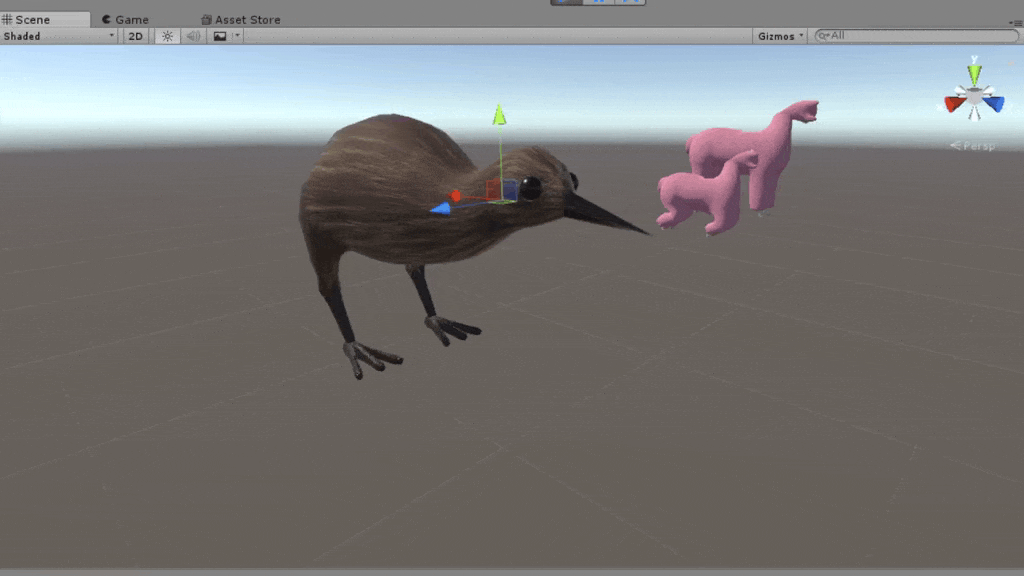Viewport: 1024px width, 576px height.
Task: Switch to the Game tab
Action: click(125, 19)
